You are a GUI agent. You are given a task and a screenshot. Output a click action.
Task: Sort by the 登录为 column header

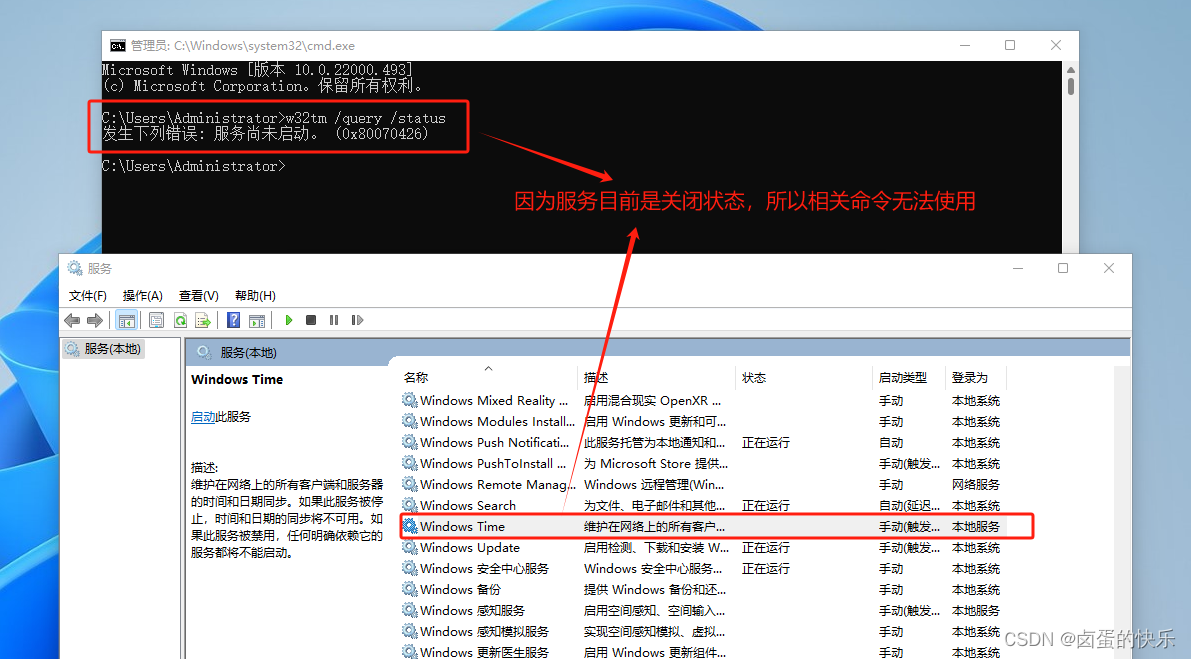970,377
